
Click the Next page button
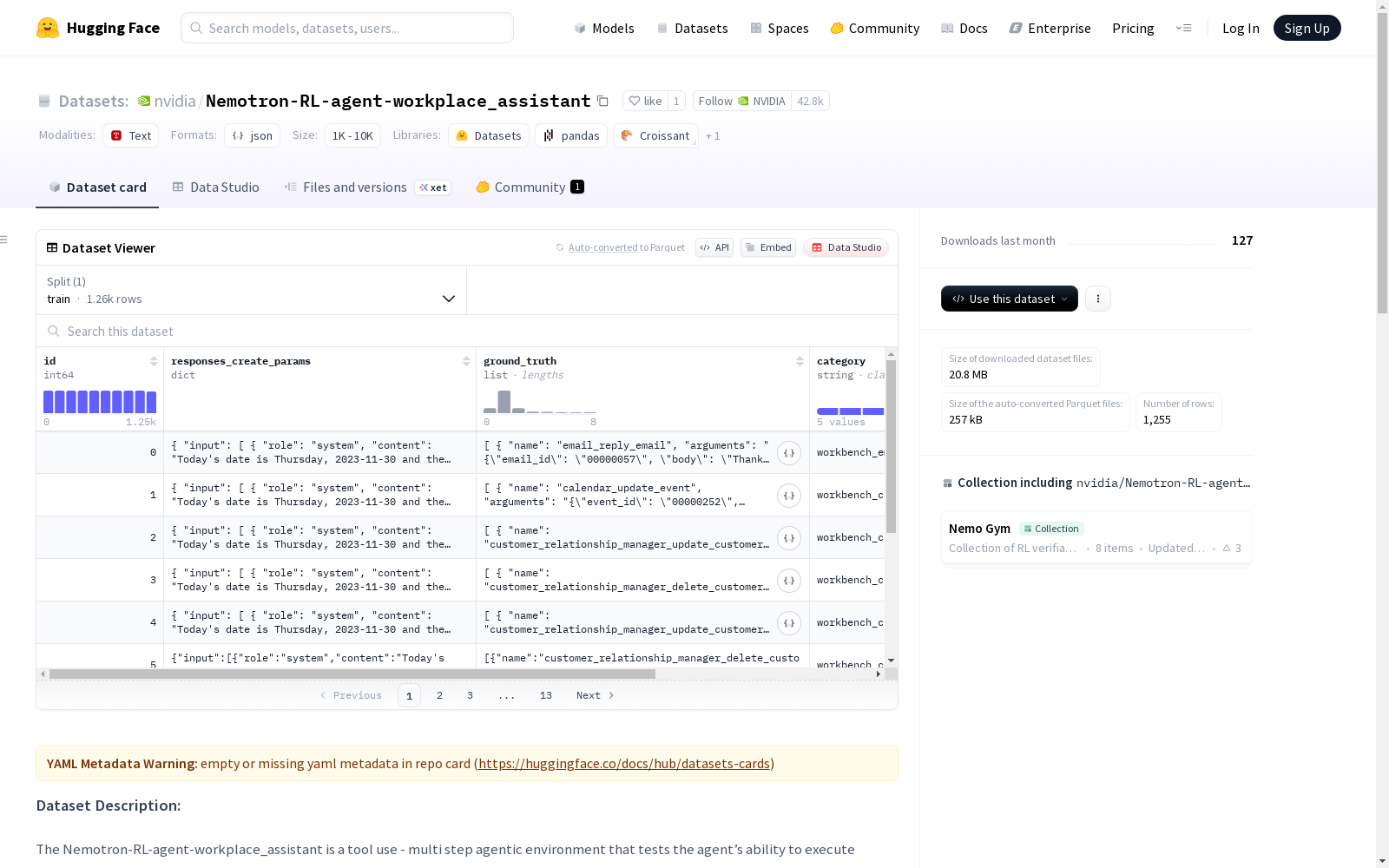(596, 695)
